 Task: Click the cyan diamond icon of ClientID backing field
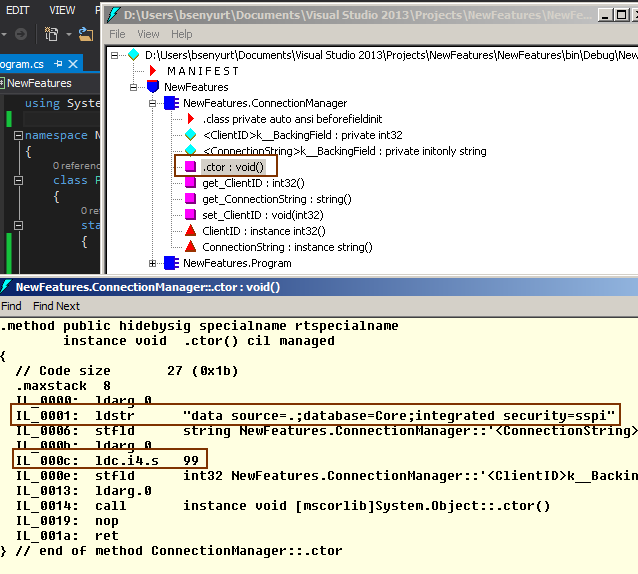coord(190,135)
